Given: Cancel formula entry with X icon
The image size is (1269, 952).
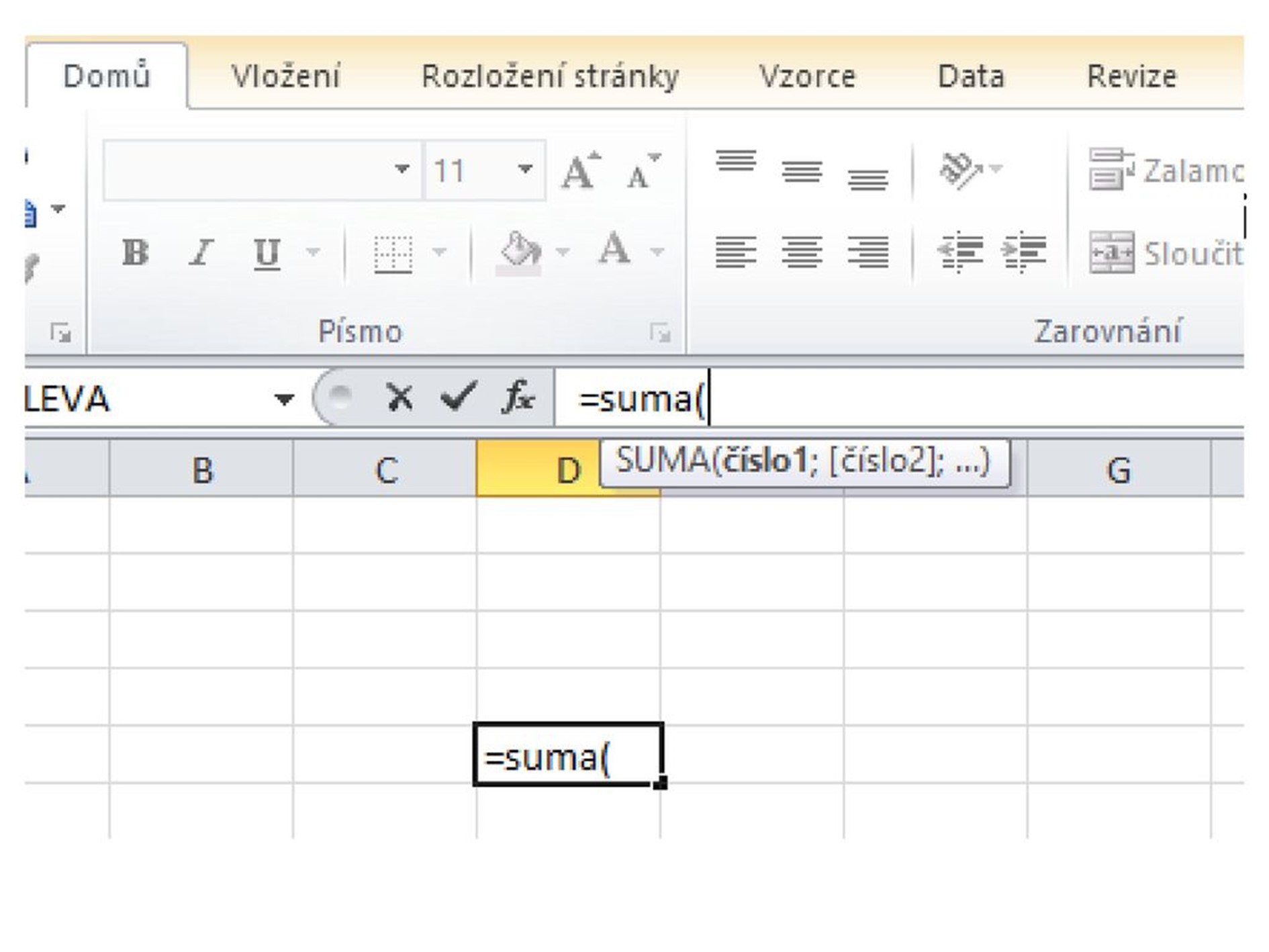Looking at the screenshot, I should (400, 397).
